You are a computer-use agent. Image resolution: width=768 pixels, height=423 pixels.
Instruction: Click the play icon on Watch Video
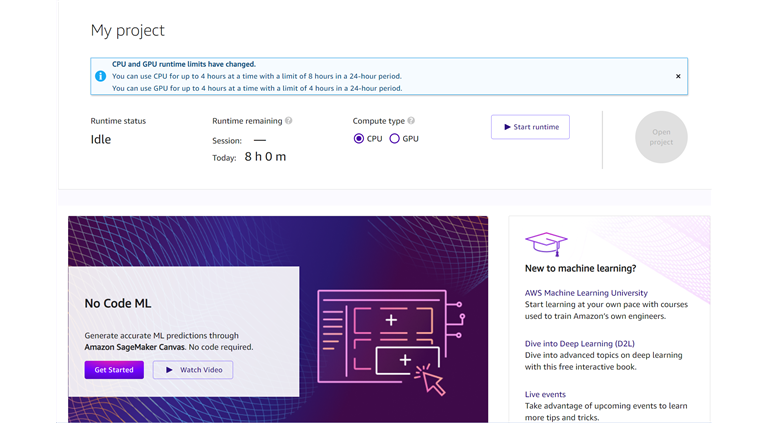coord(169,370)
